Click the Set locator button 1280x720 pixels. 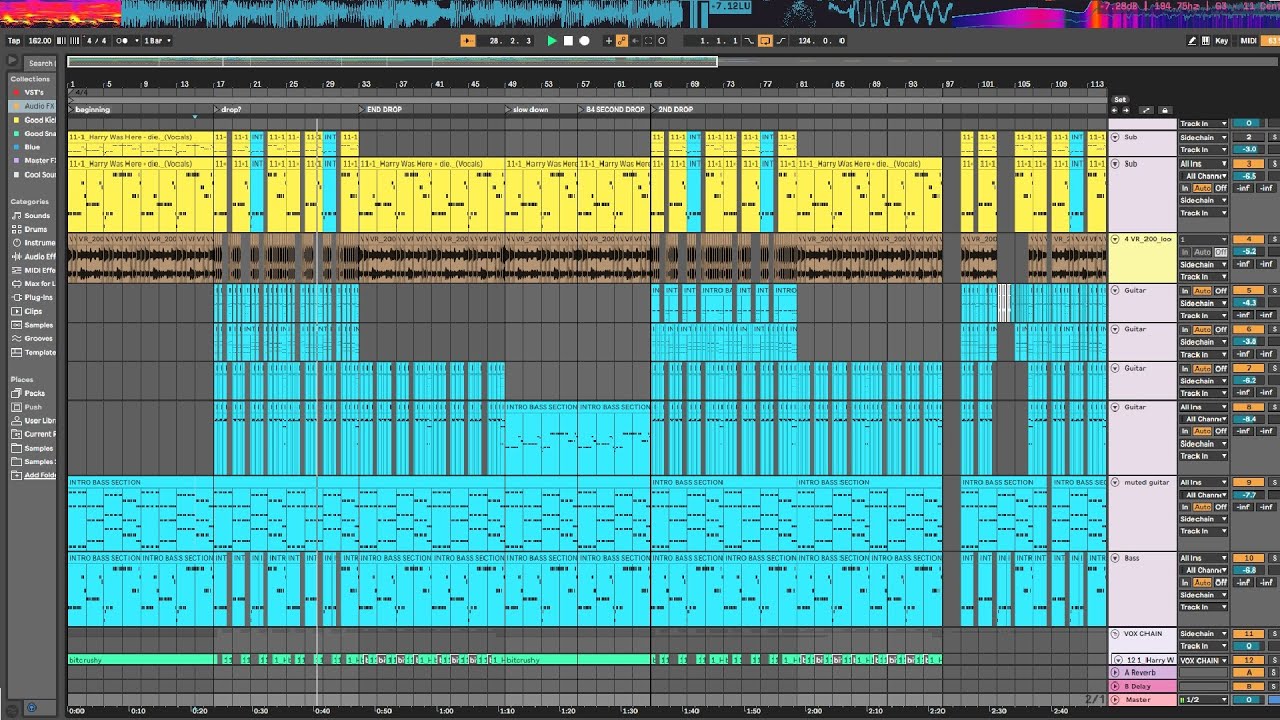[x=1120, y=99]
